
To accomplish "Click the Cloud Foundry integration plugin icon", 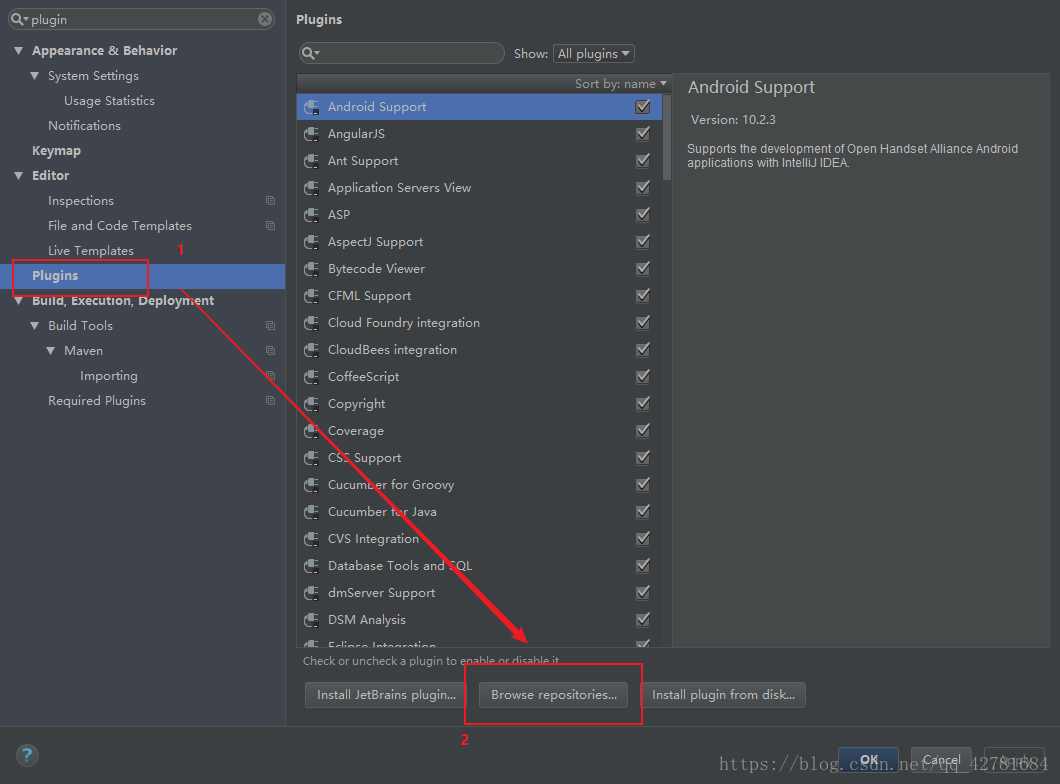I will pyautogui.click(x=312, y=323).
